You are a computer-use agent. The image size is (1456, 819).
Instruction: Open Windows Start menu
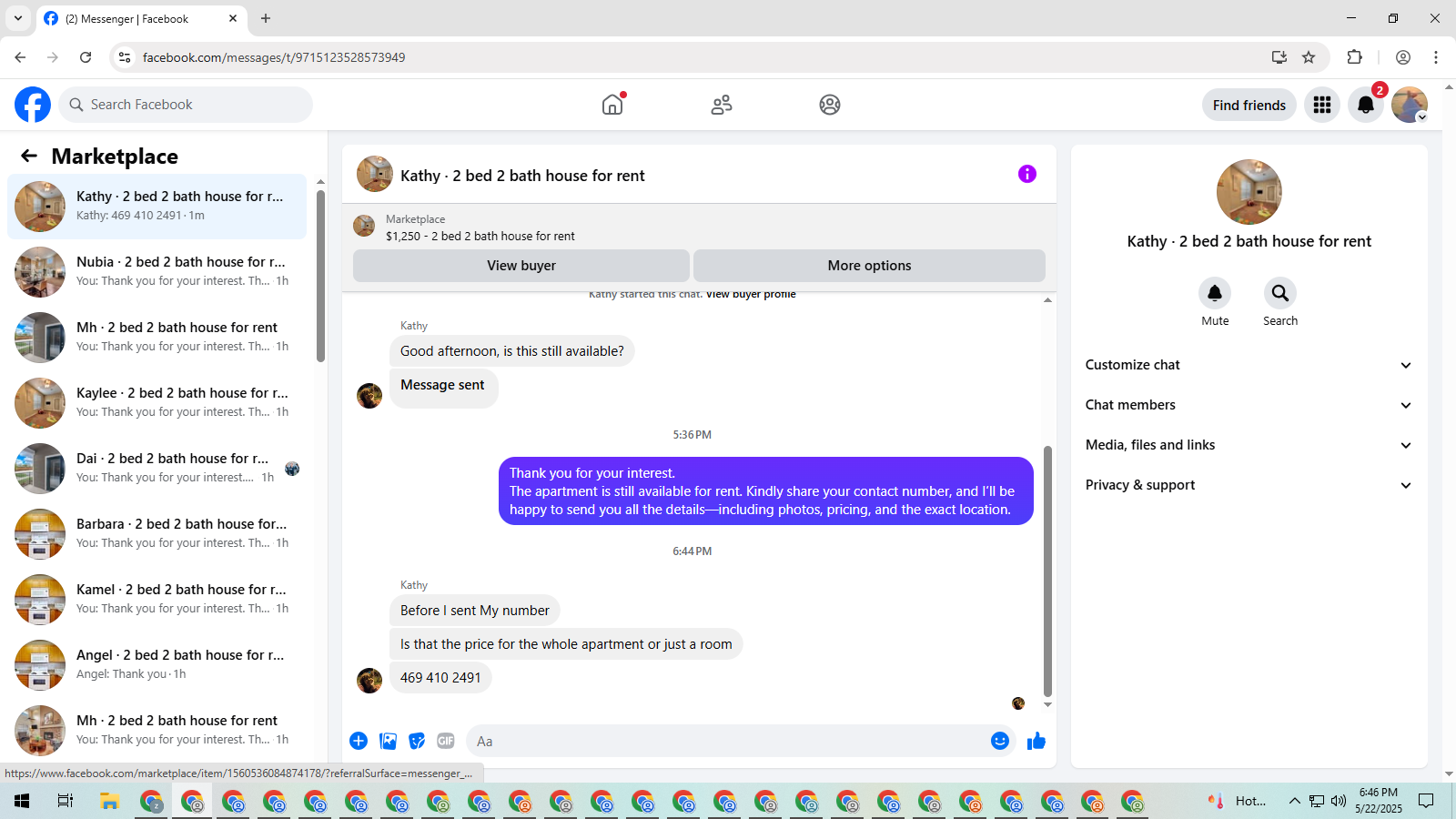[22, 801]
